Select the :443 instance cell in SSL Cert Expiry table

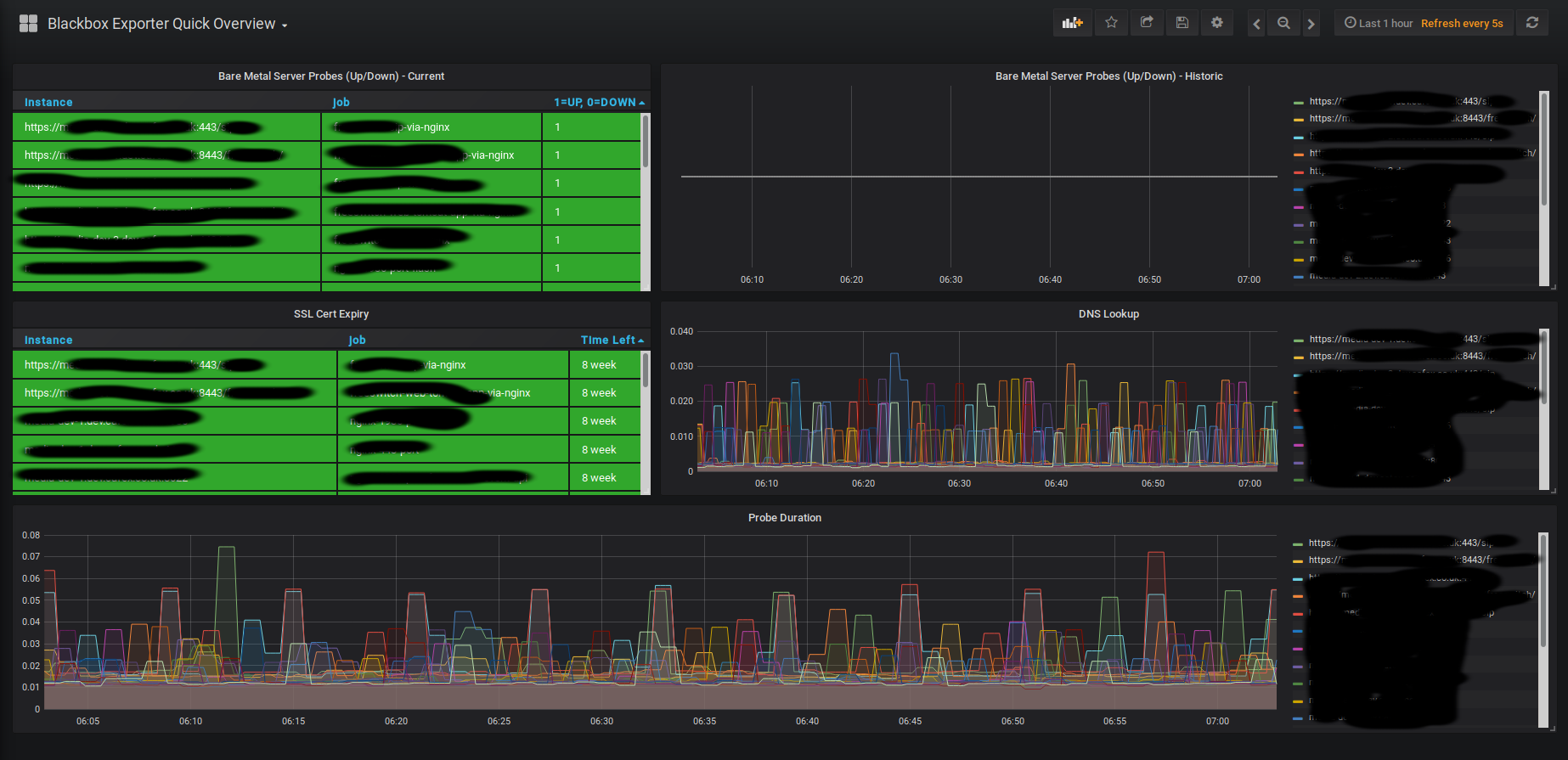click(x=175, y=365)
